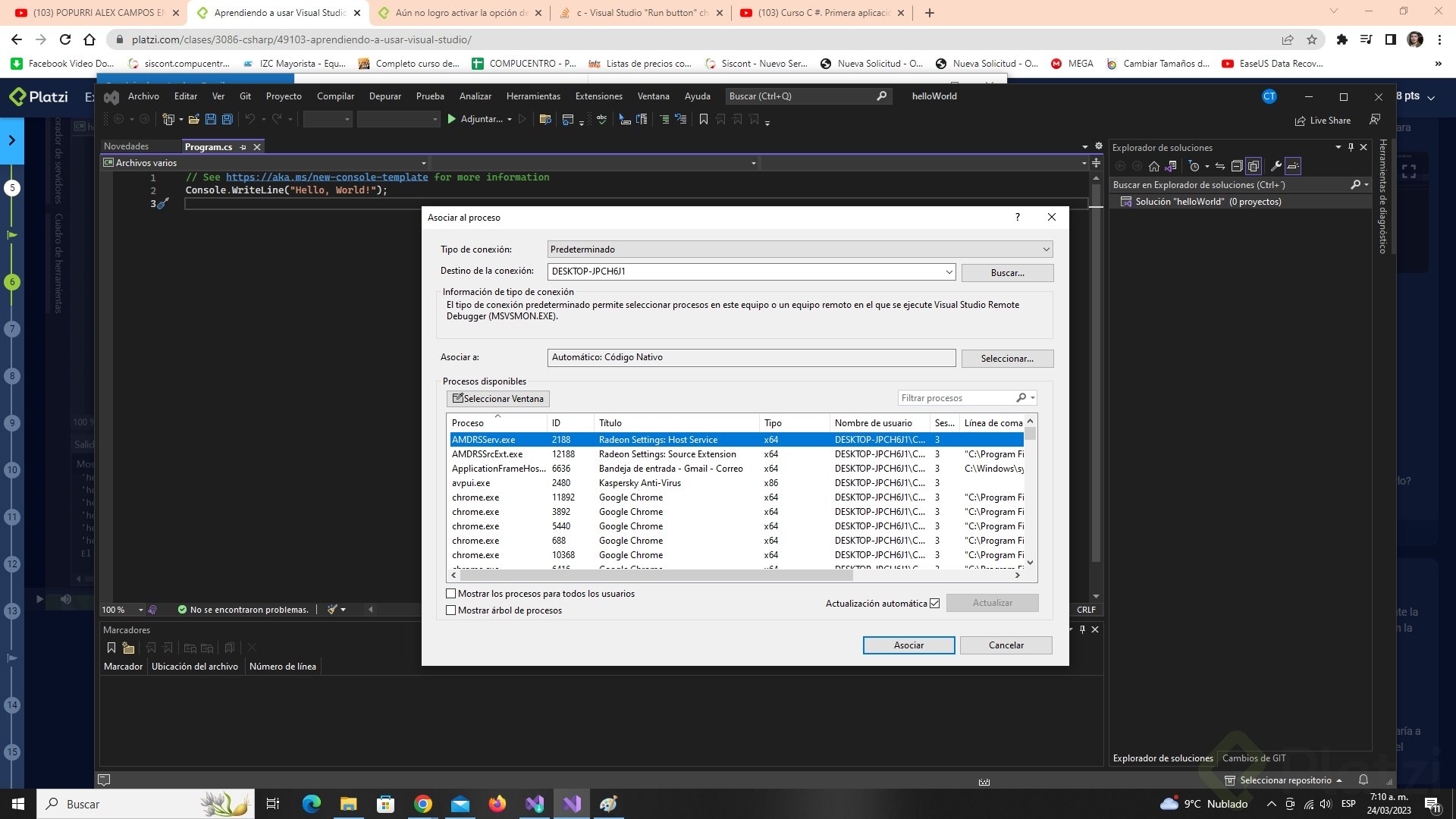This screenshot has width=1456, height=819.
Task: Switch to the Cambios de GIT tab
Action: [1254, 758]
